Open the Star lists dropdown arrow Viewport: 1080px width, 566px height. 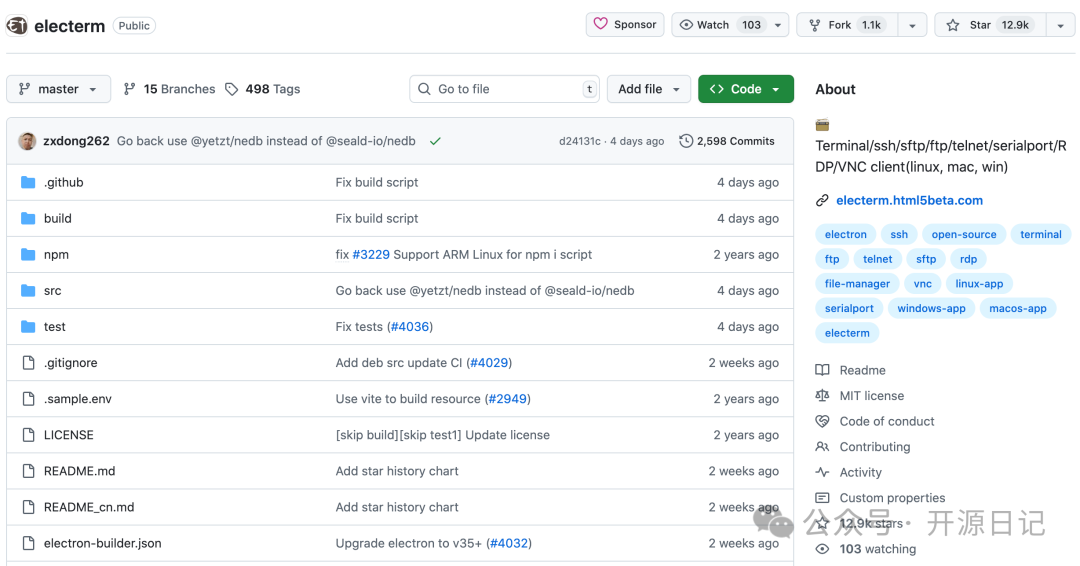1060,25
